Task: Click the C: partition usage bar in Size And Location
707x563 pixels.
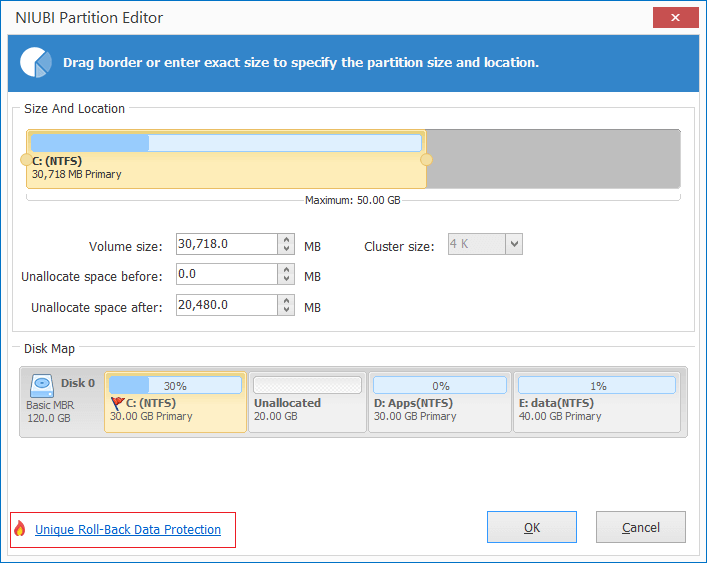Action: 226,143
